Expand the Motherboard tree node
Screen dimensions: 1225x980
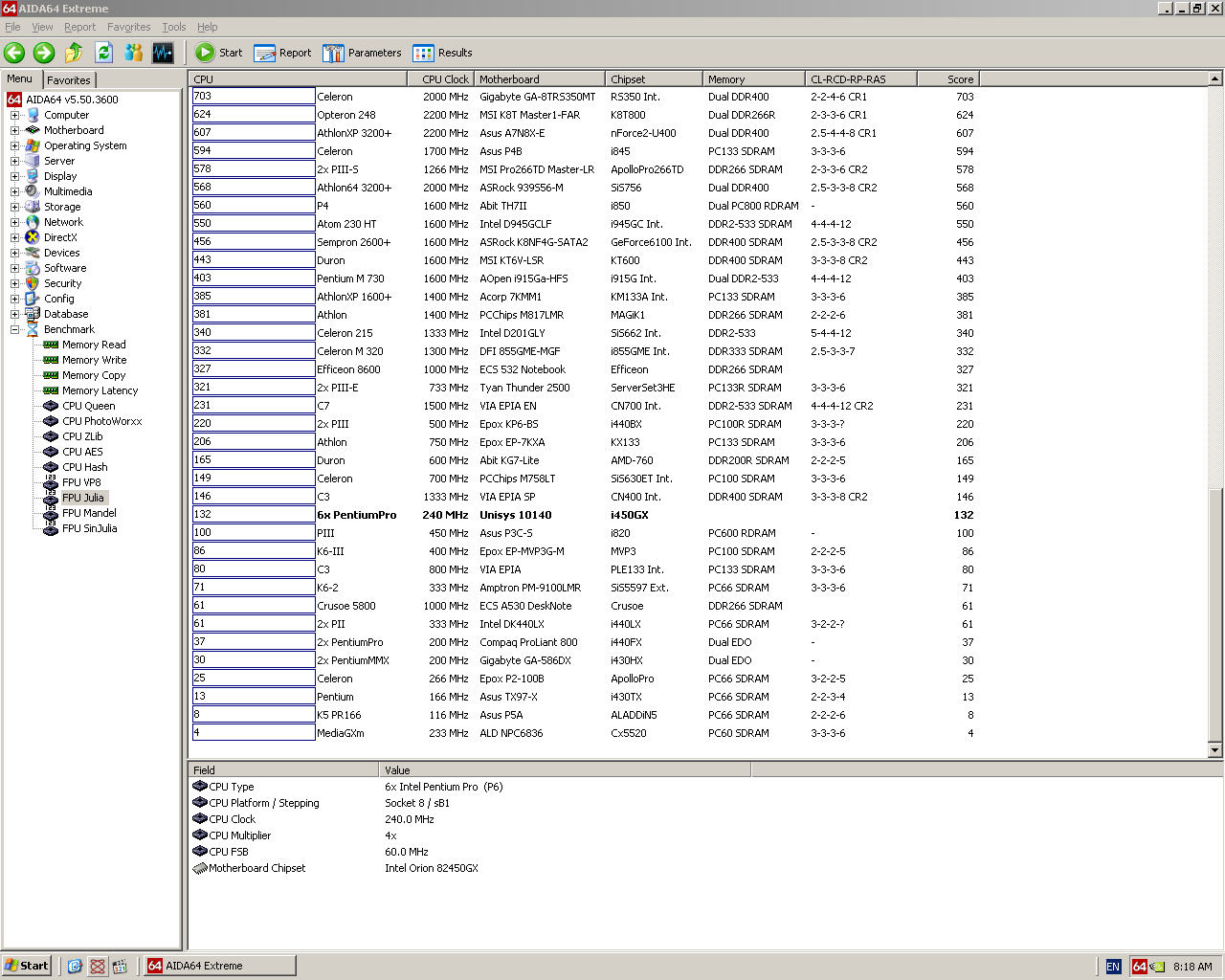[x=15, y=130]
